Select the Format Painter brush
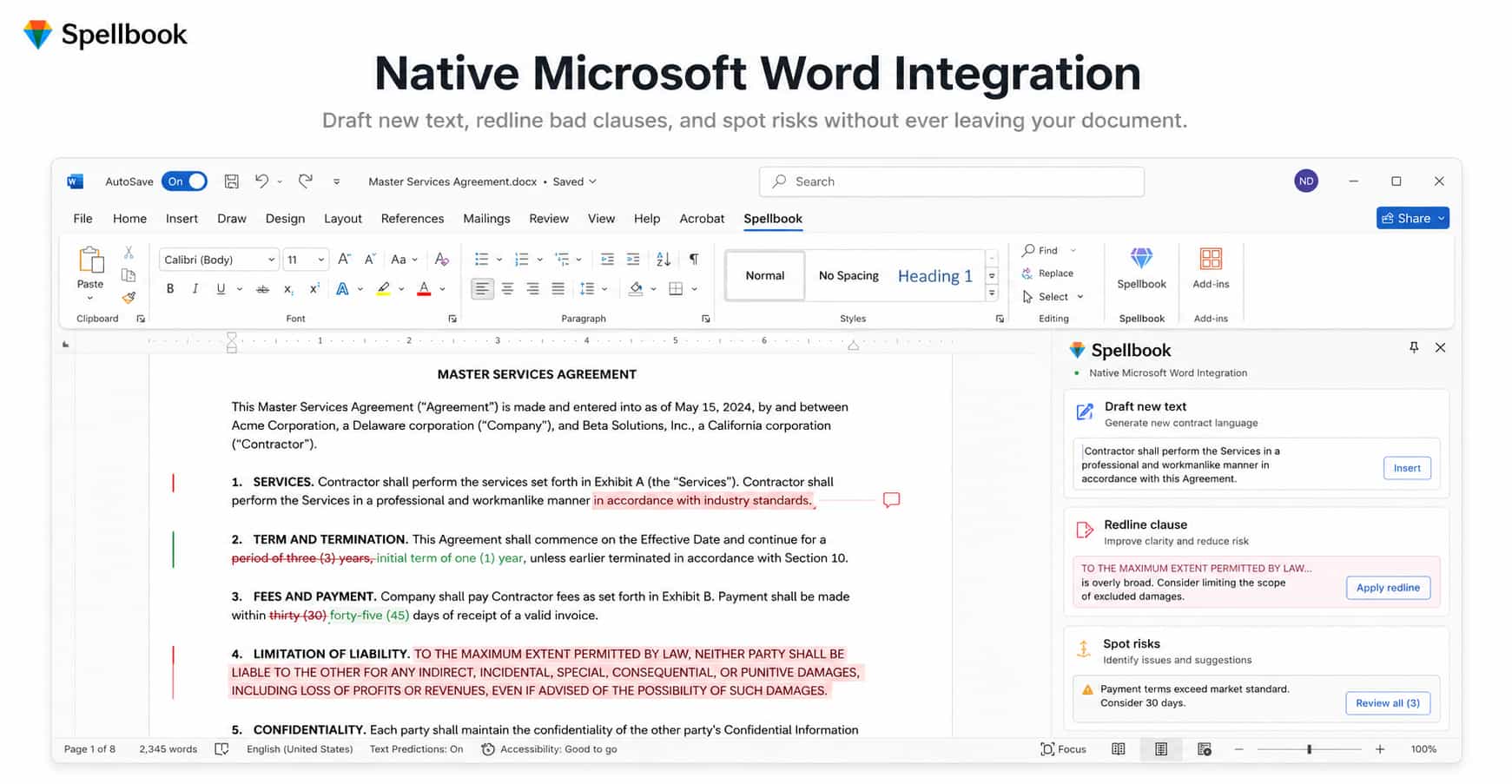The height and width of the screenshot is (784, 1512). coord(129,298)
